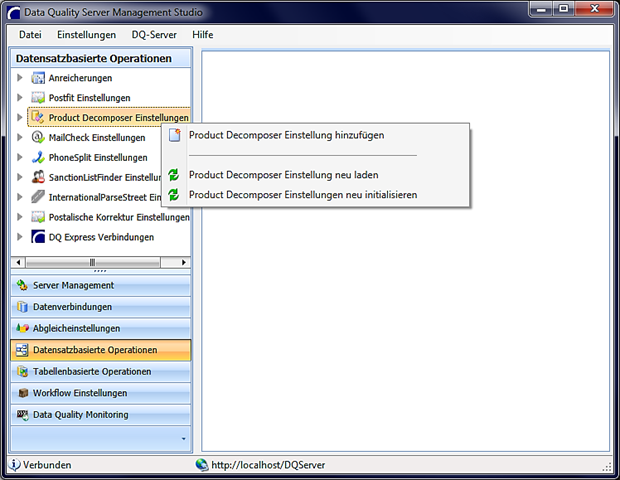This screenshot has width=620, height=480.
Task: Expand the Postfit Einstellungen node
Action: click(x=19, y=98)
